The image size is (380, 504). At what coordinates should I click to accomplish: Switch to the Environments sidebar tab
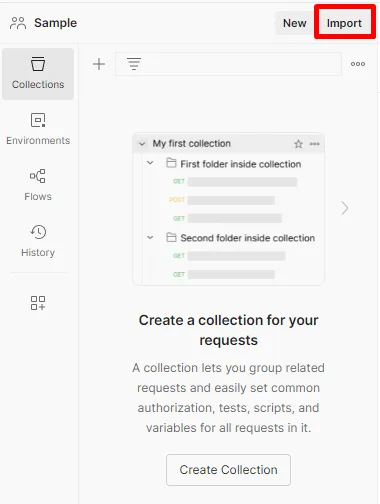(38, 129)
